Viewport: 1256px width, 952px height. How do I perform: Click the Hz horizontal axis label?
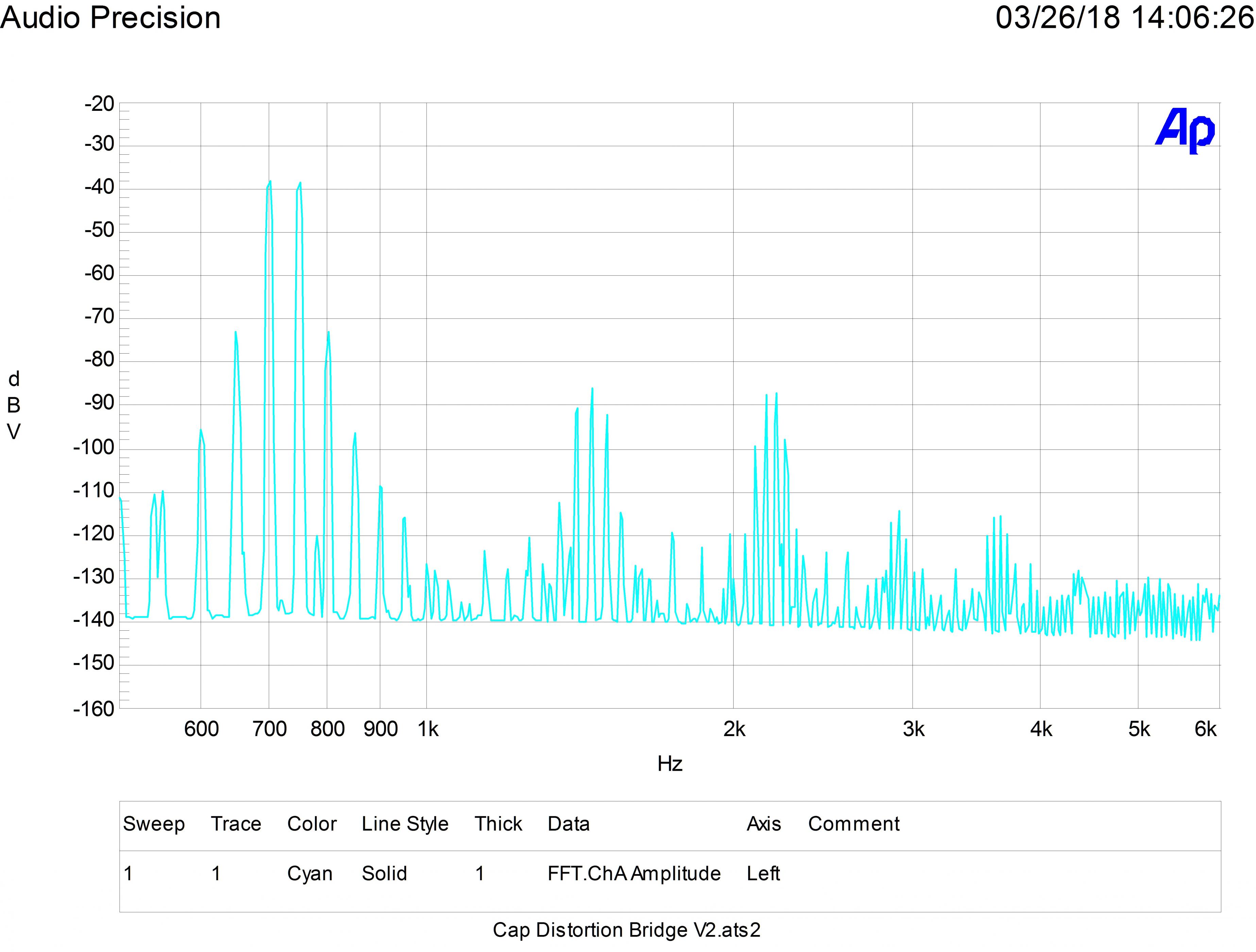669,764
